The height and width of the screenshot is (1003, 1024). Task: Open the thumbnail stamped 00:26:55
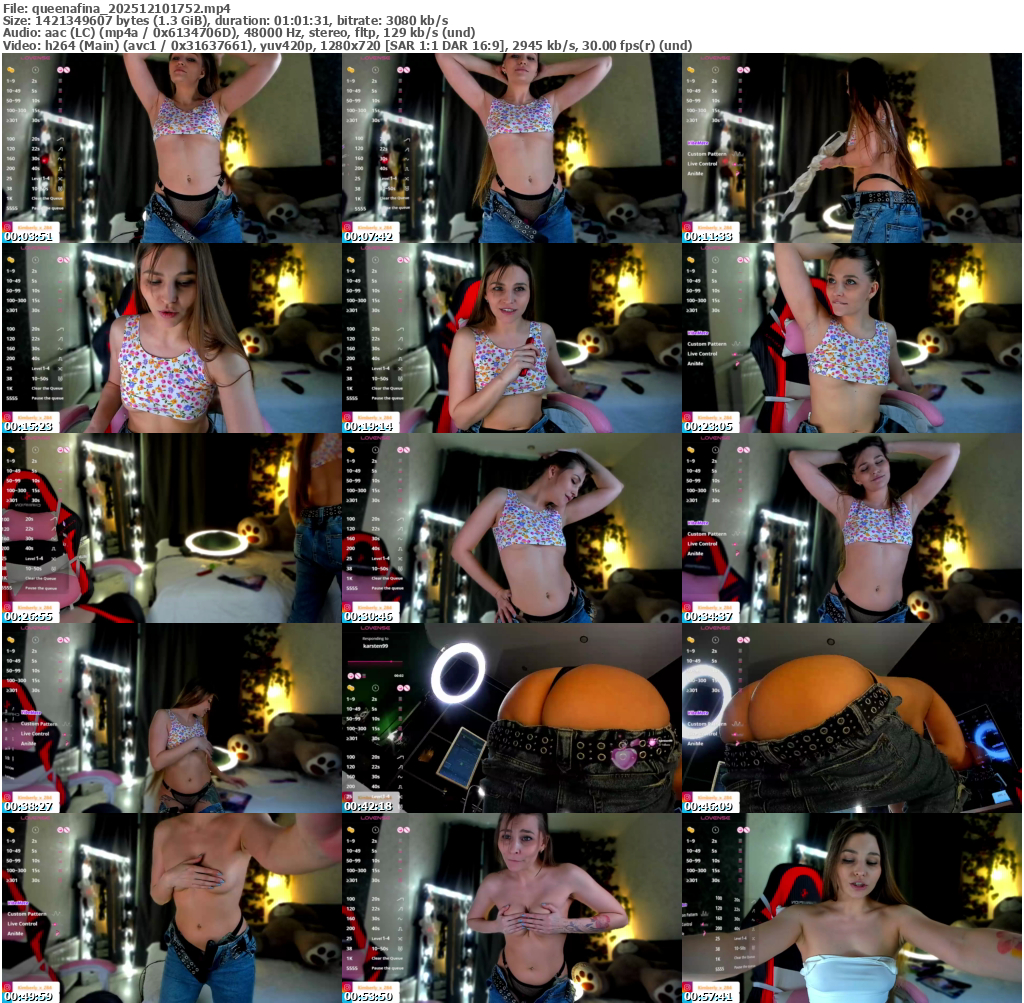(172, 528)
